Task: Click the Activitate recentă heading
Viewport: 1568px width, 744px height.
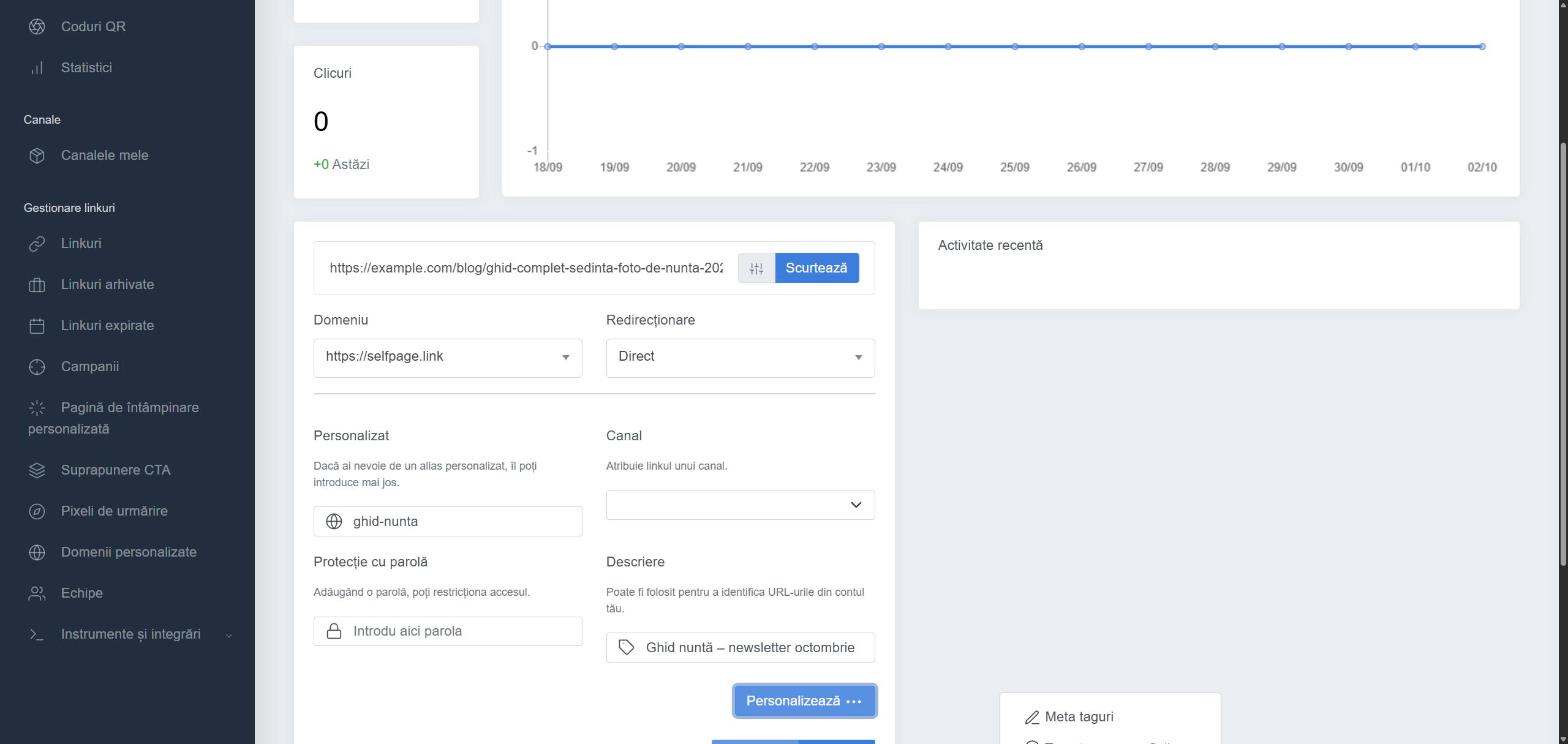Action: coord(990,245)
